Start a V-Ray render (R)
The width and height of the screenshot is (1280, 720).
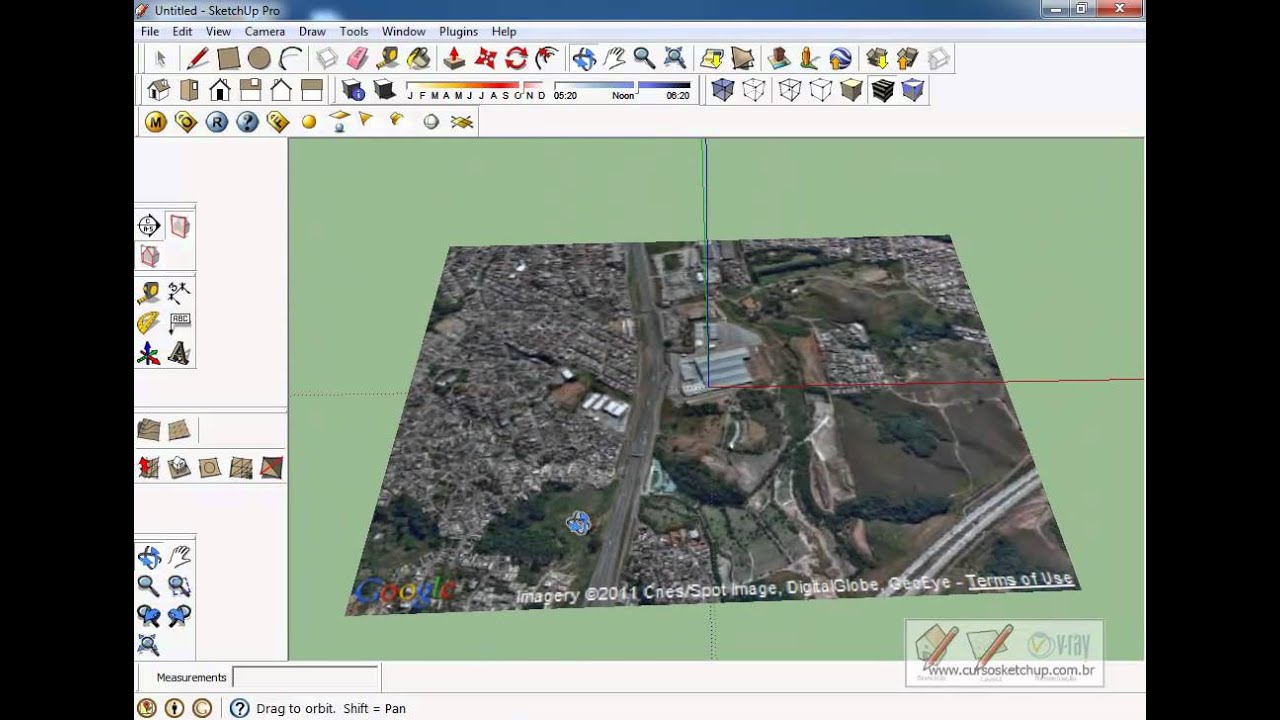coord(217,122)
